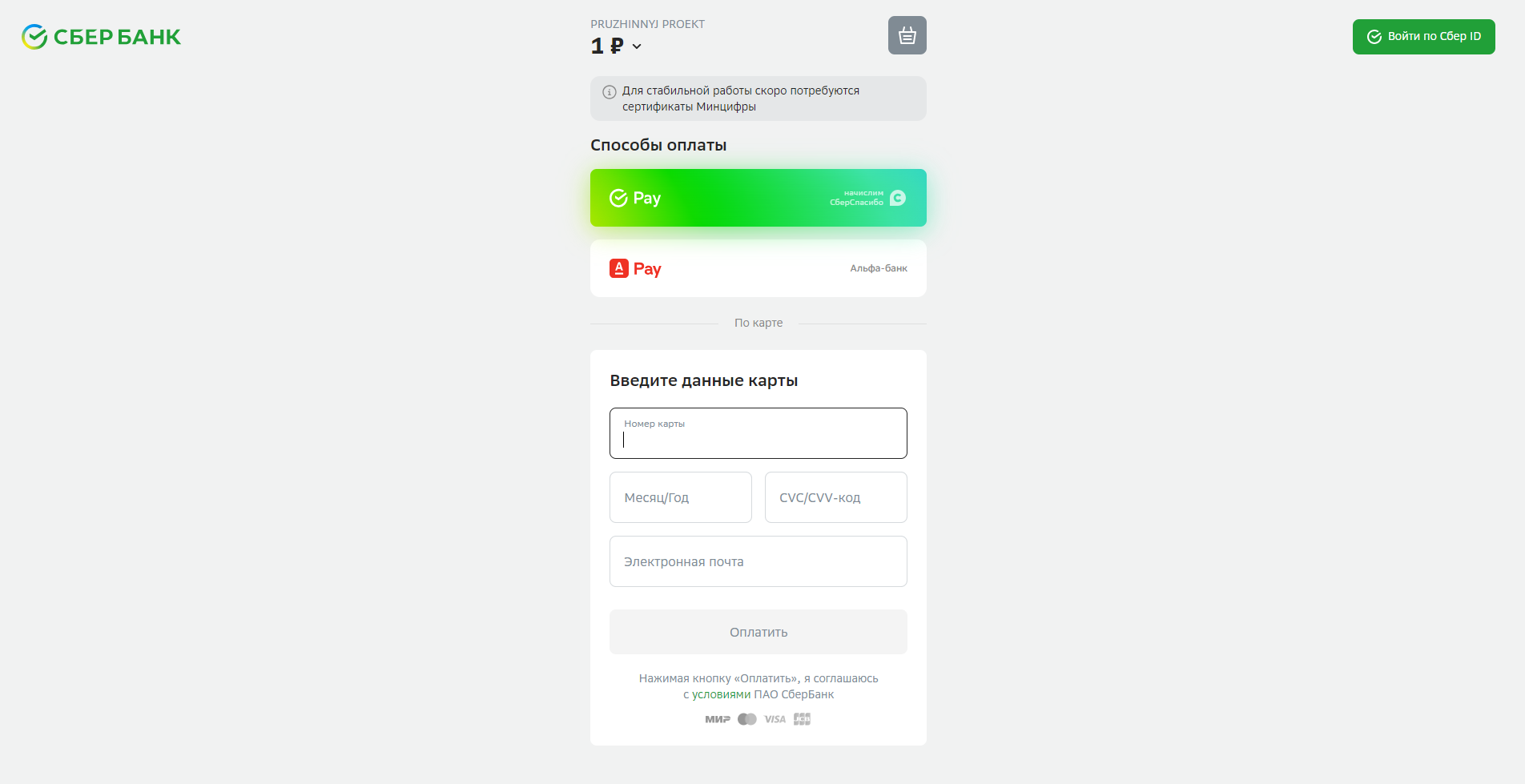Screen dimensions: 1525x784
Task: Click the Sberbank logo
Action: pyautogui.click(x=101, y=37)
